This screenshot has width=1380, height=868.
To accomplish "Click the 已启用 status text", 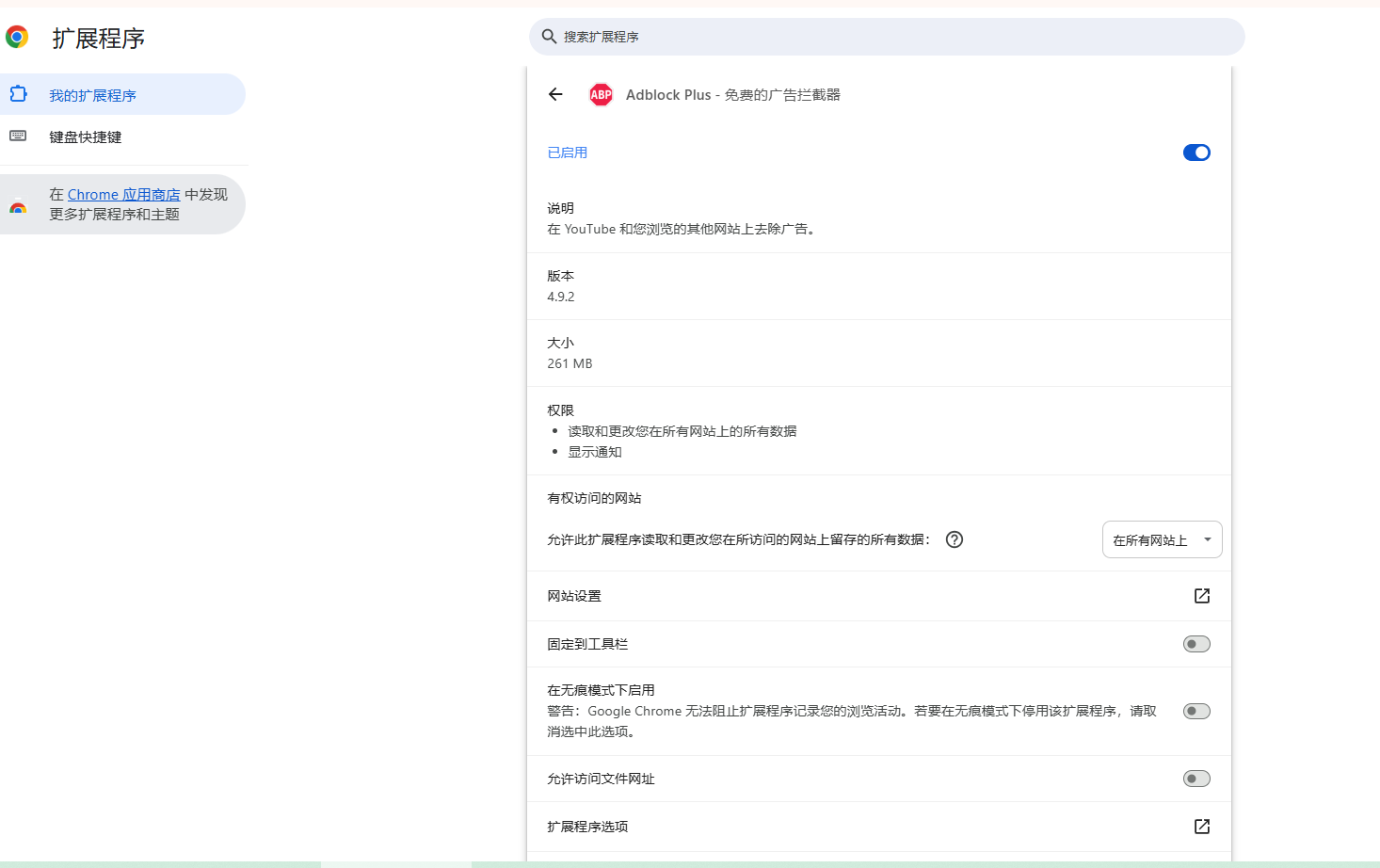I will [x=568, y=153].
